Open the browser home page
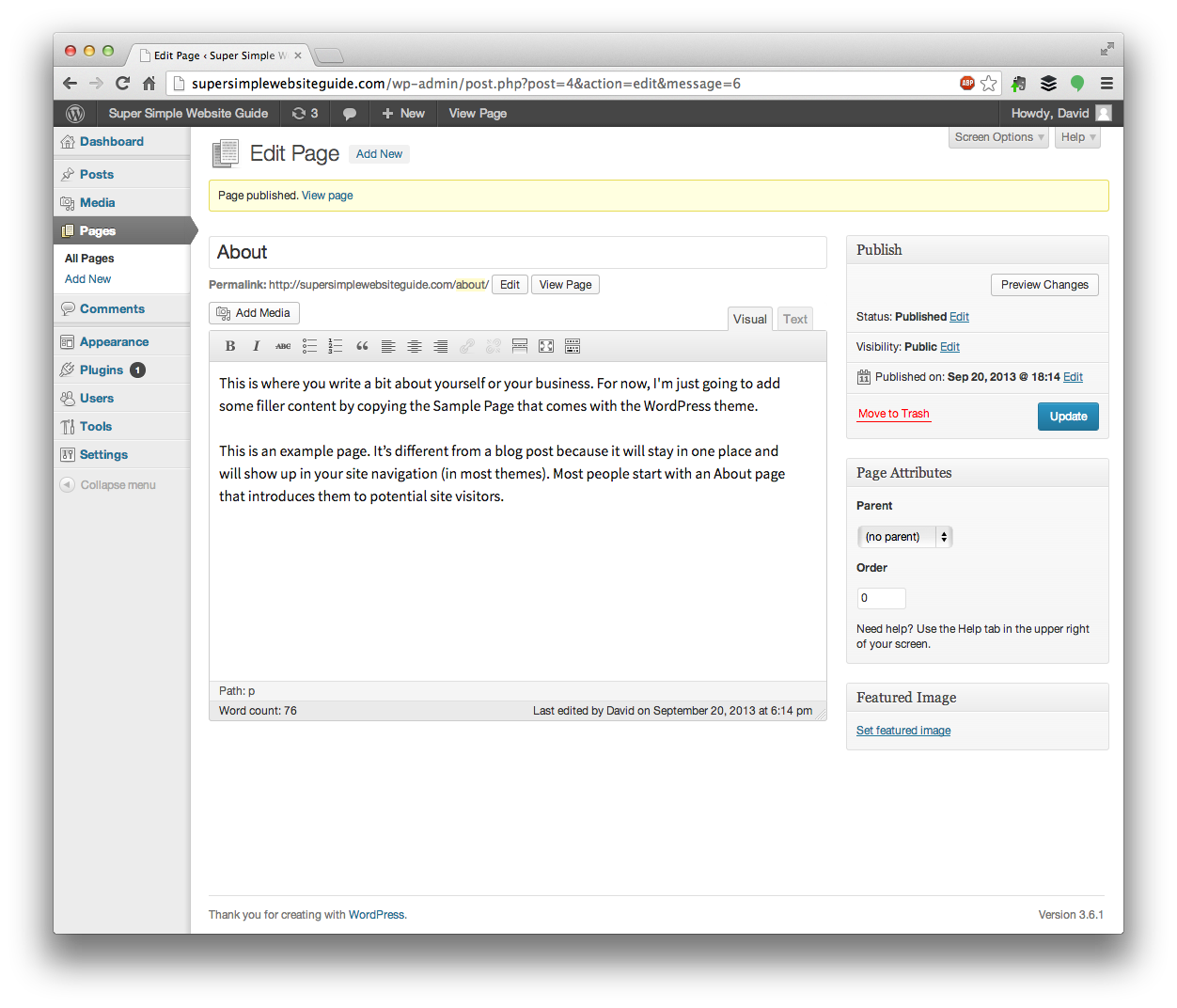The width and height of the screenshot is (1177, 1008). point(149,83)
